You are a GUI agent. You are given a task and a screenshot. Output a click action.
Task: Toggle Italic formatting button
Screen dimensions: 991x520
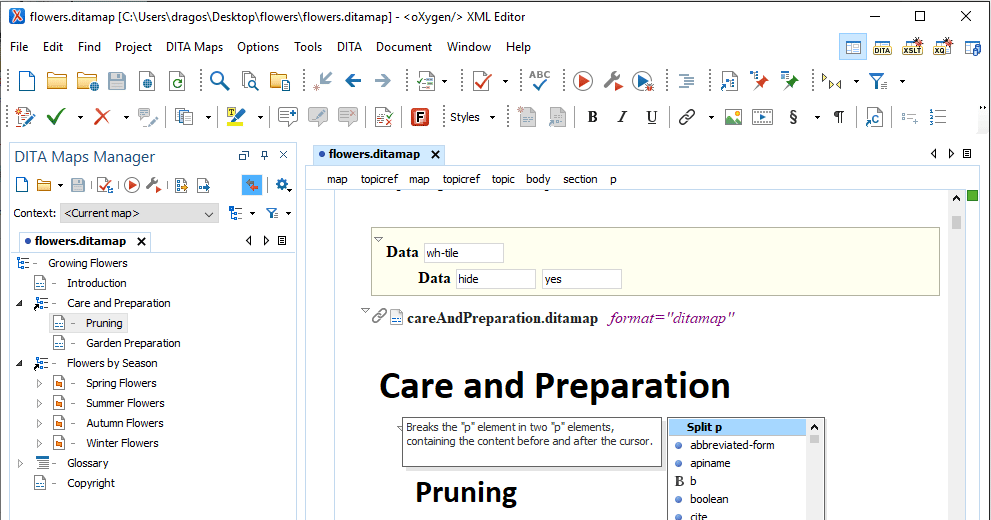pos(622,117)
